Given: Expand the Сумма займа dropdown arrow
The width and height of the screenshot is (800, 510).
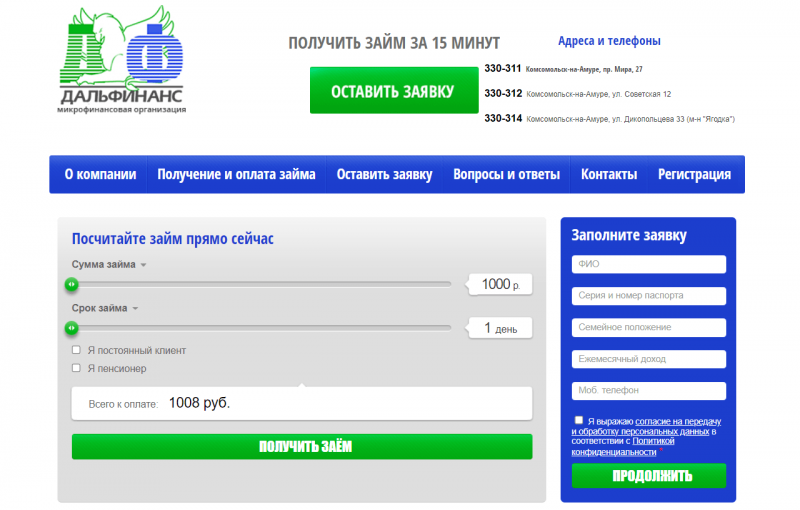Looking at the screenshot, I should pos(143,265).
